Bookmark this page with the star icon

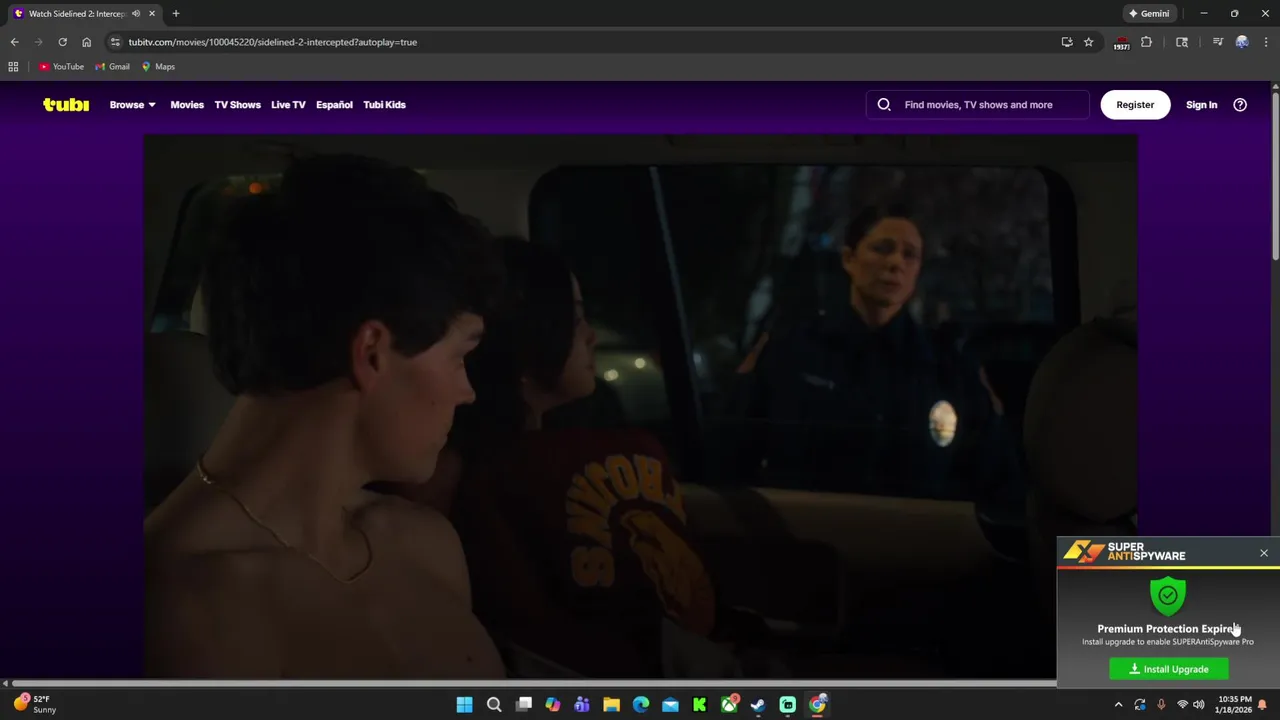click(x=1089, y=42)
